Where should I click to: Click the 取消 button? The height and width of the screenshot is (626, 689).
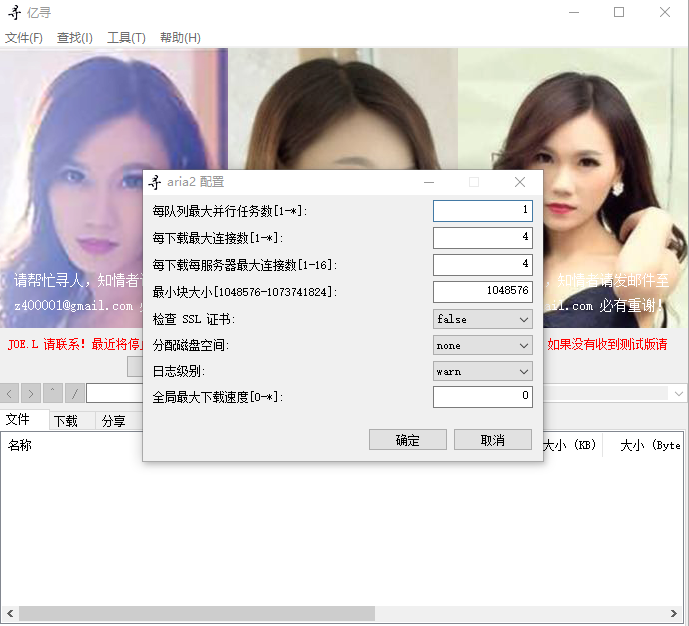tap(492, 440)
